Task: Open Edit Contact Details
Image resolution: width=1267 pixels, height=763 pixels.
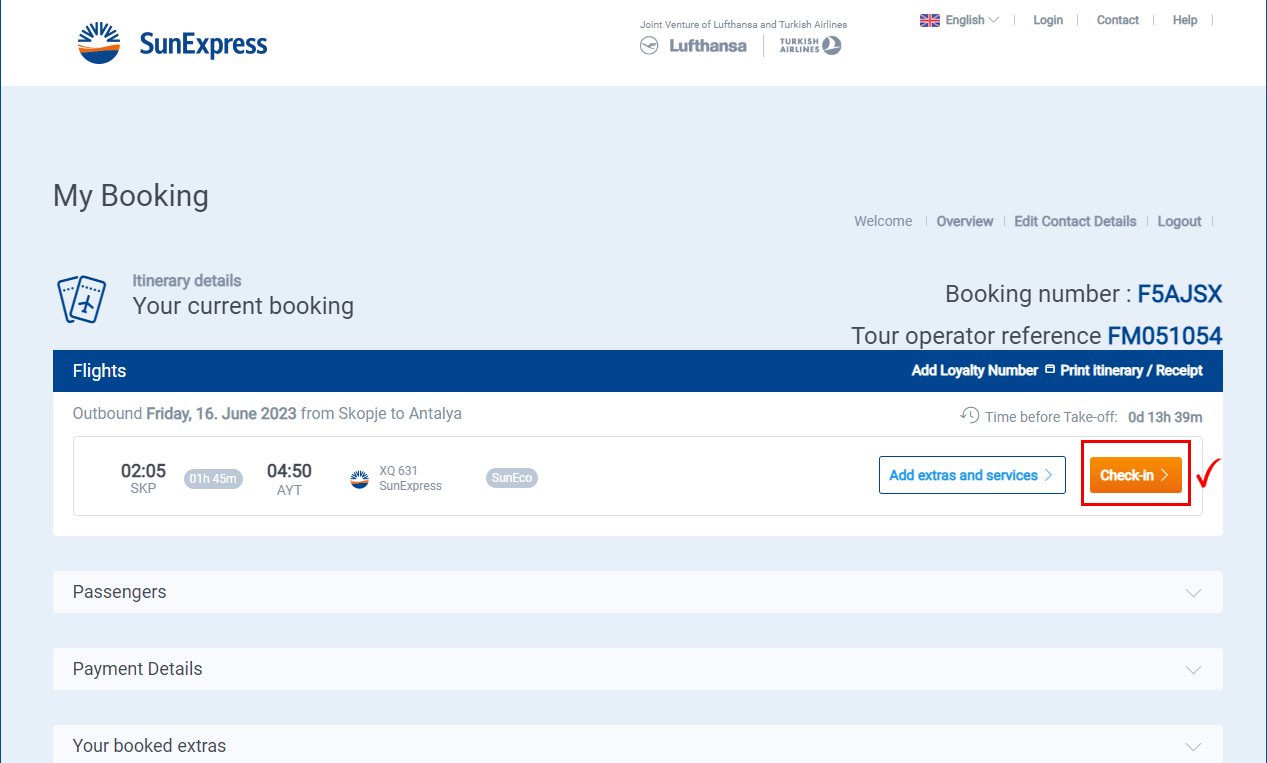Action: pos(1075,221)
